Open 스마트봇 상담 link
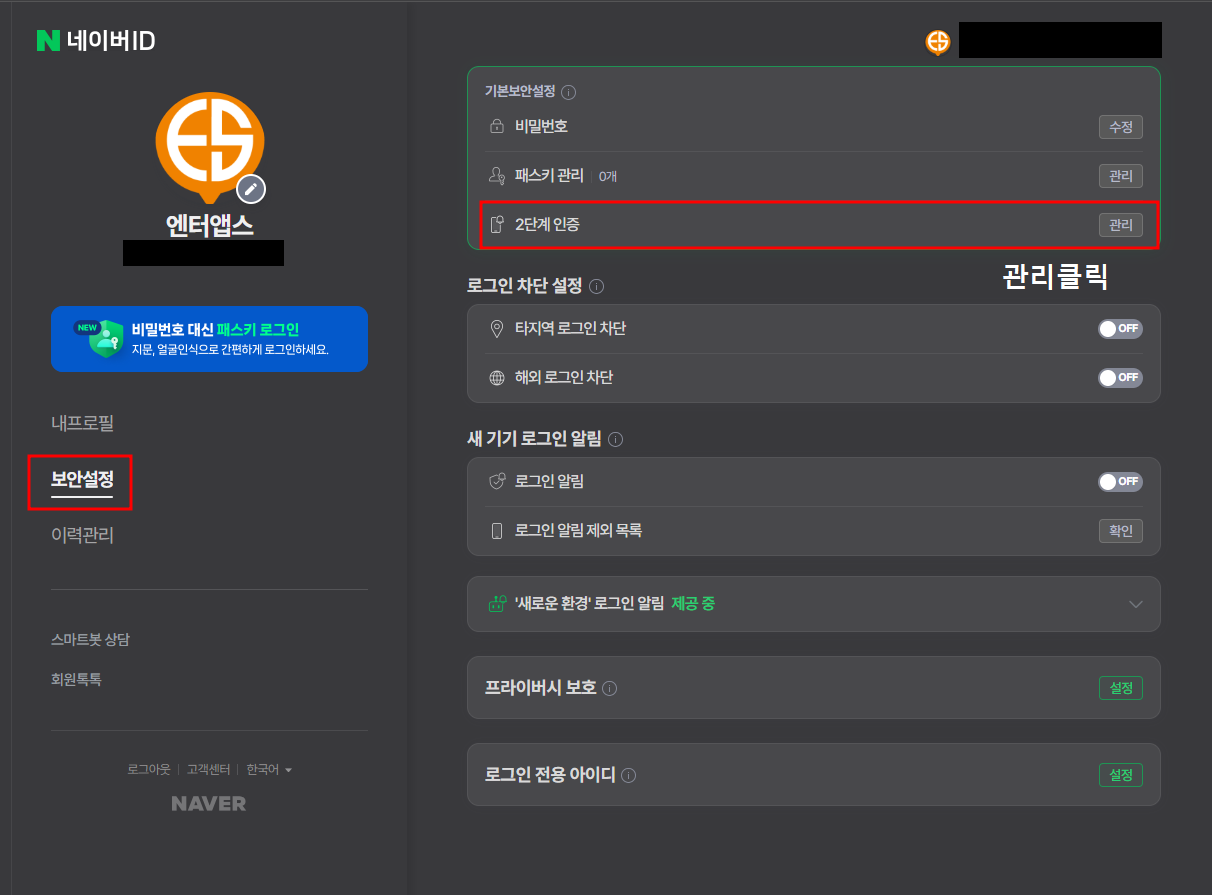Viewport: 1212px width, 895px height. 90,639
